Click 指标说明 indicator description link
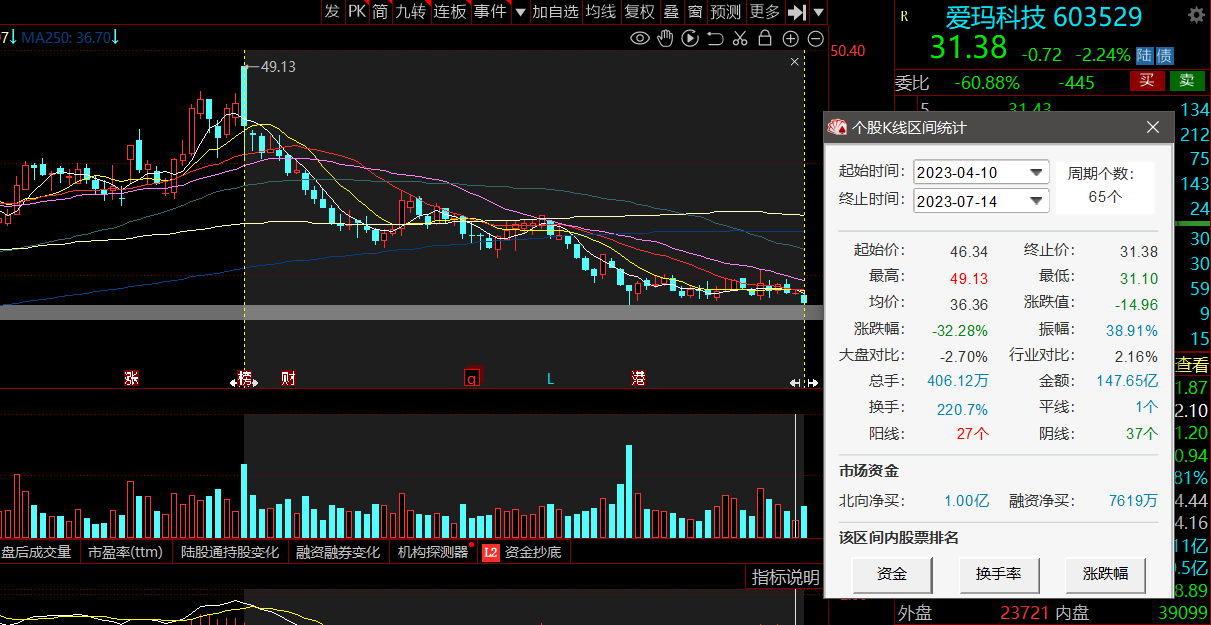Viewport: 1211px width, 625px height. pos(786,577)
